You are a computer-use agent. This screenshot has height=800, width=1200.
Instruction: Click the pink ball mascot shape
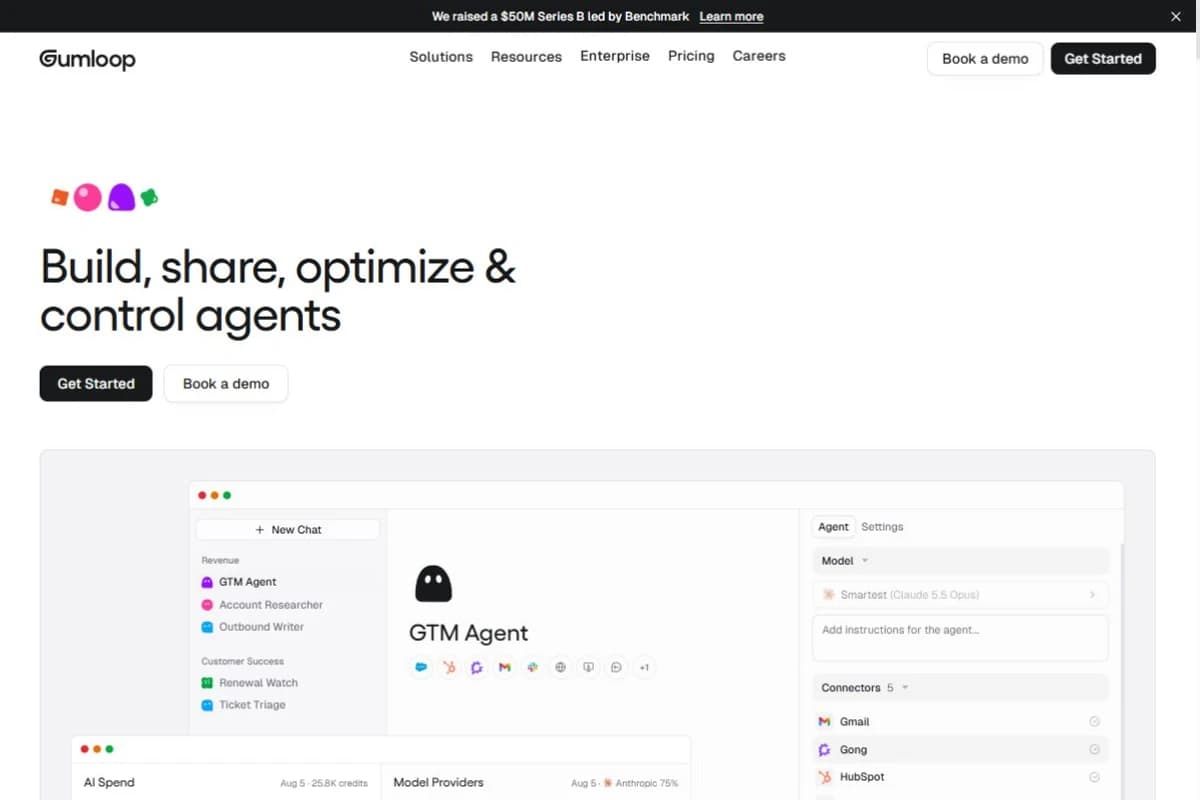point(88,197)
